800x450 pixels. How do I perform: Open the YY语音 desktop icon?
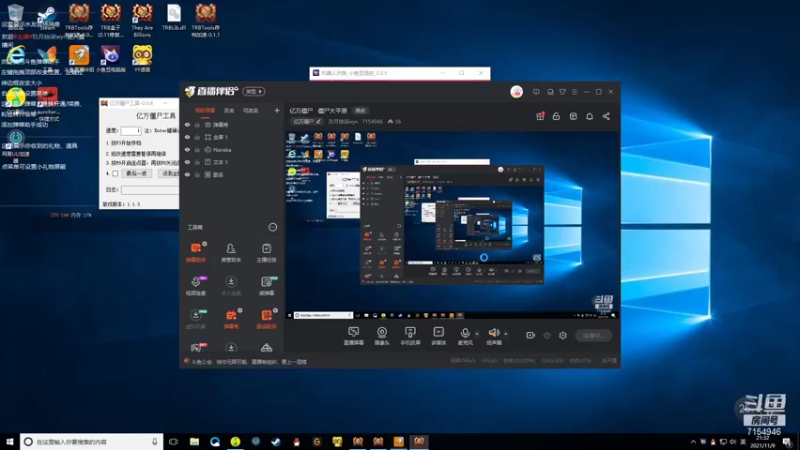(142, 58)
